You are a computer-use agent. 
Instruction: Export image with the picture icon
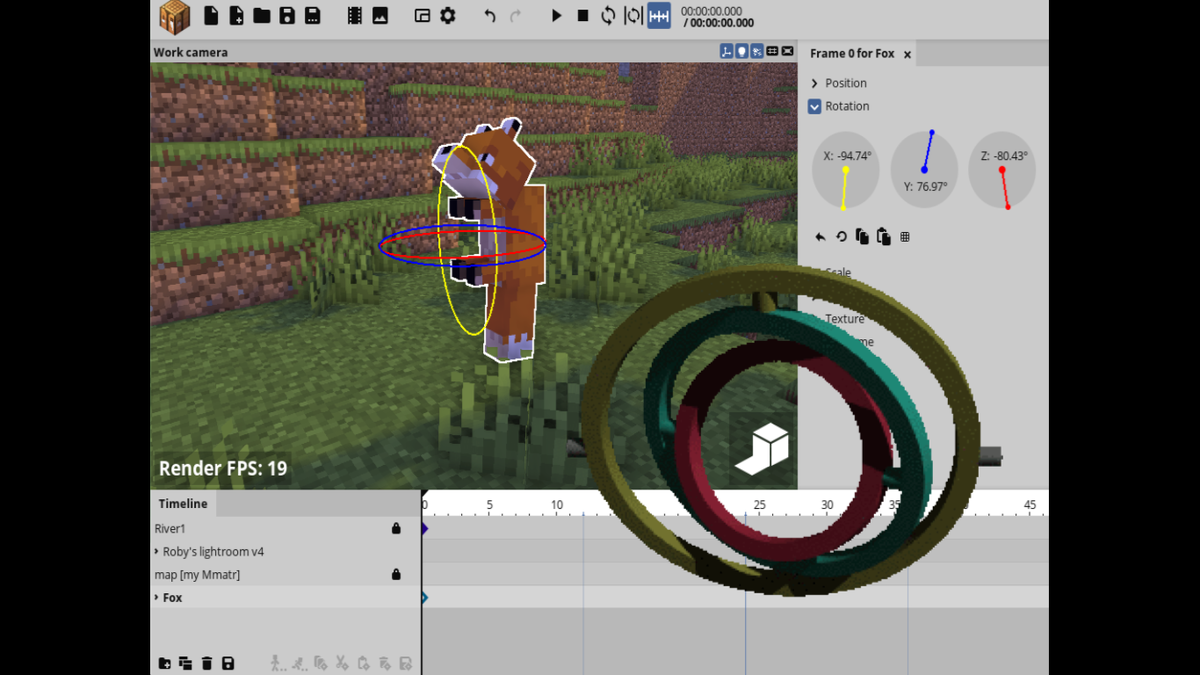click(380, 16)
